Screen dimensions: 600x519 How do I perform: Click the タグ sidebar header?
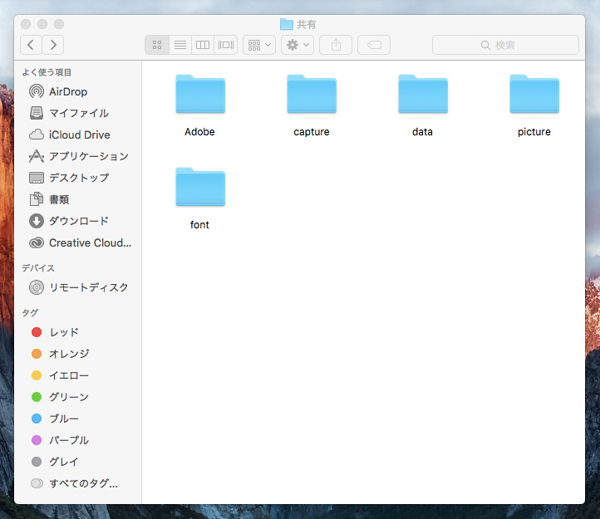pos(30,313)
